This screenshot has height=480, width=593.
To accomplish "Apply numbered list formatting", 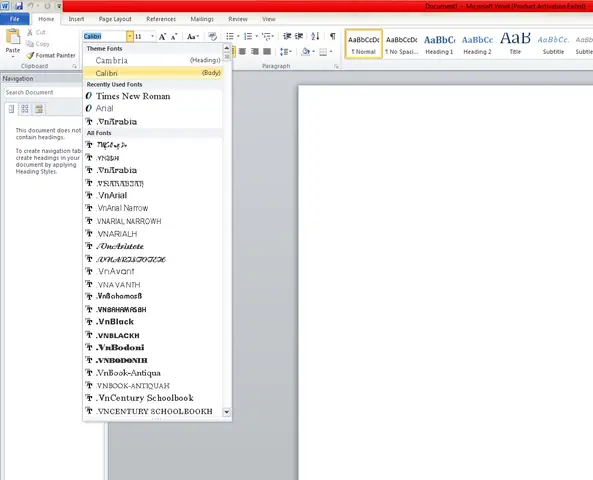I will pyautogui.click(x=248, y=36).
